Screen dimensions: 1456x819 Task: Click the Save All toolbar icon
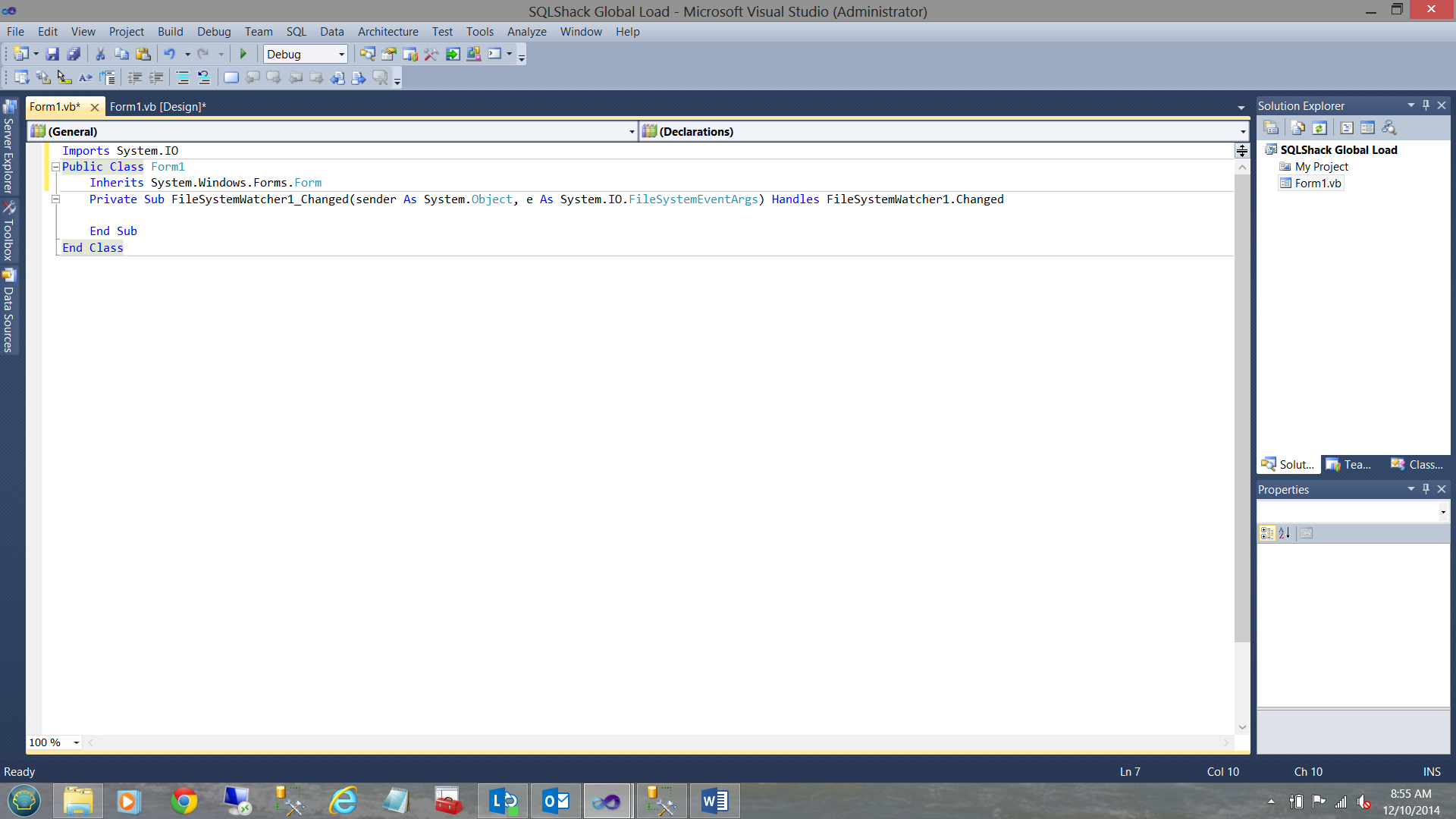click(74, 54)
